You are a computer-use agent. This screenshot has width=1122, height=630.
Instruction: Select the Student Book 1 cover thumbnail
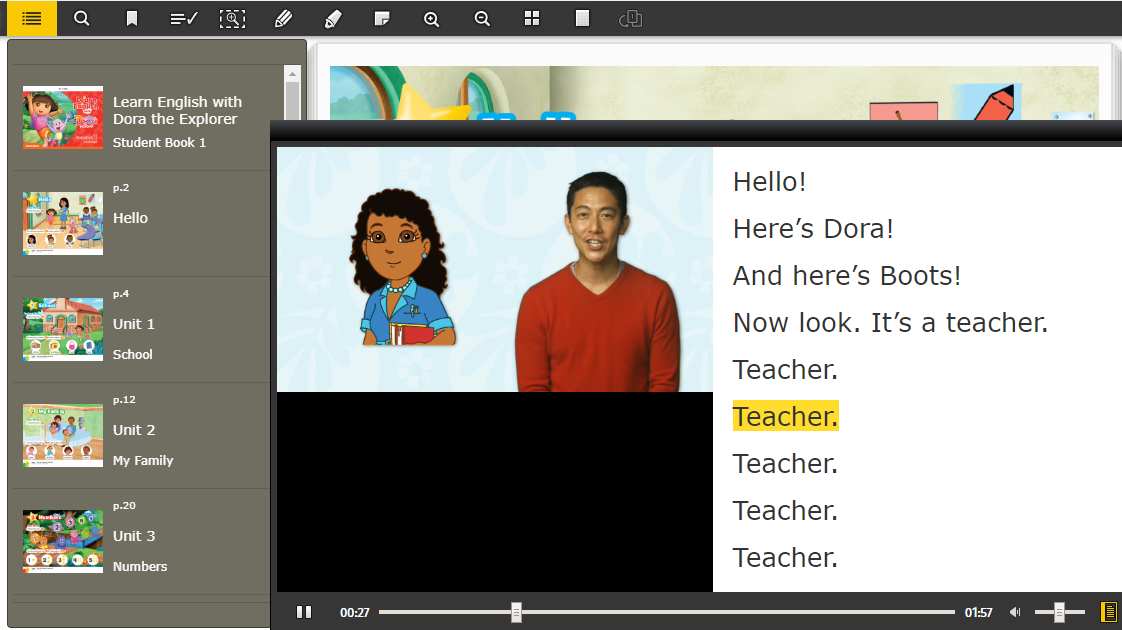[63, 117]
